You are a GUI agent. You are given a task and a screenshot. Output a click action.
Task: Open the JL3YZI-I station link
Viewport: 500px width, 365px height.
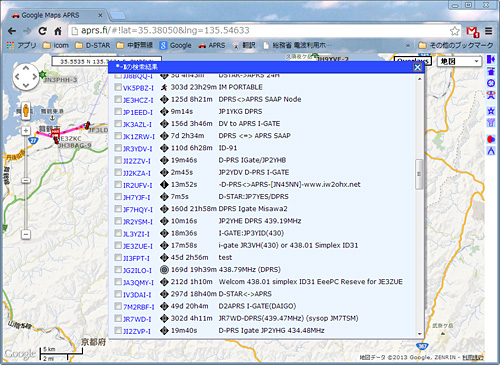(136, 234)
